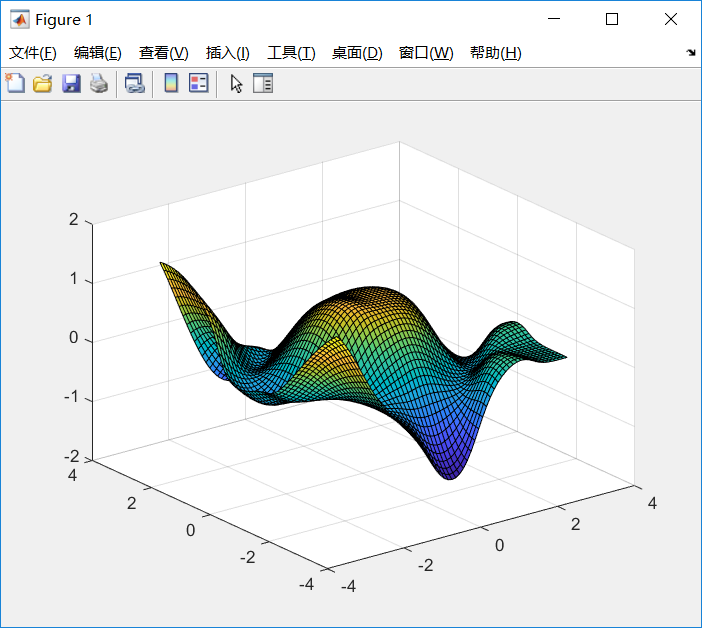Close the Figure 1 window
The height and width of the screenshot is (628, 702).
coord(671,19)
